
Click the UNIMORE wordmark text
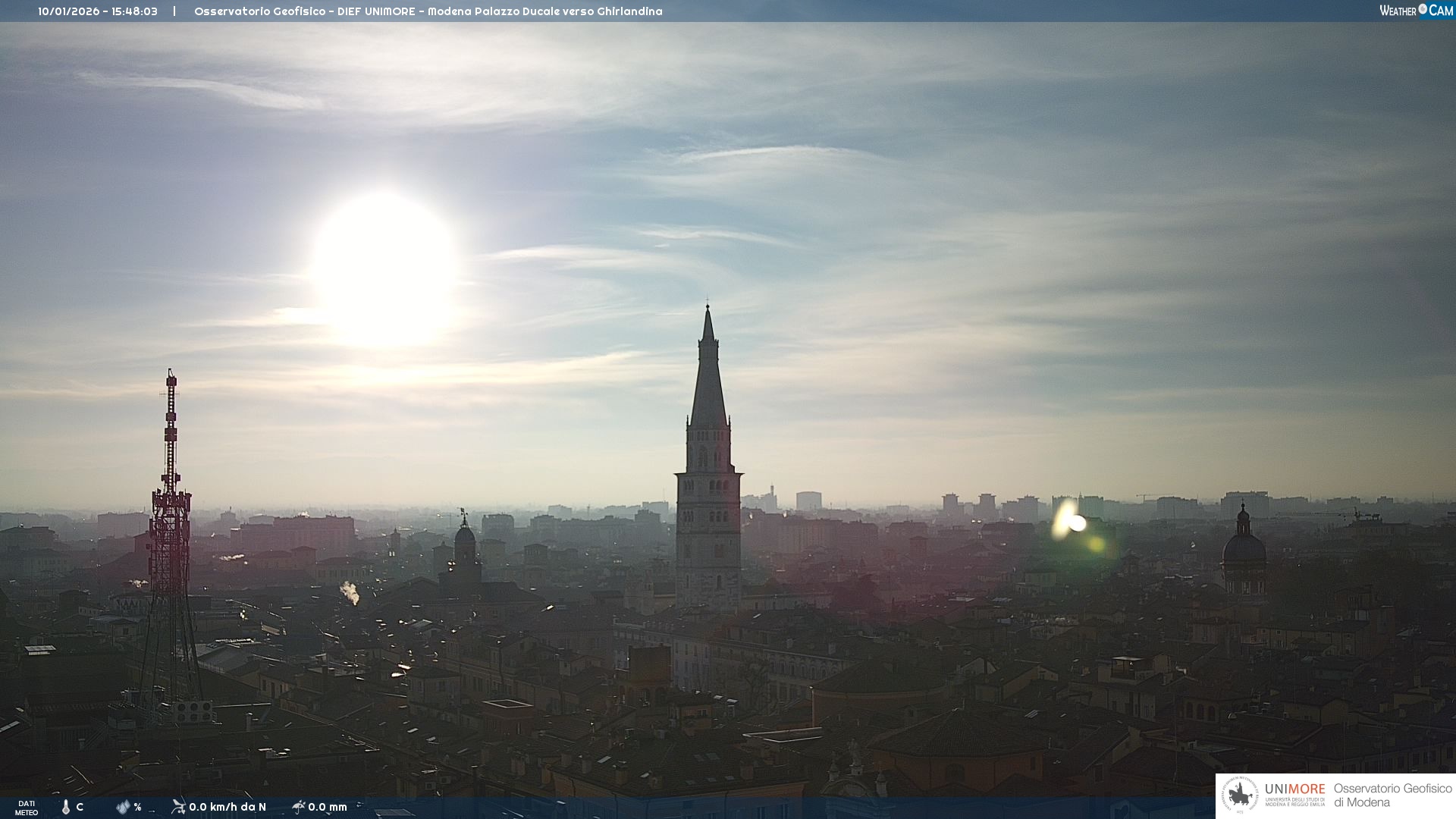(x=1294, y=789)
